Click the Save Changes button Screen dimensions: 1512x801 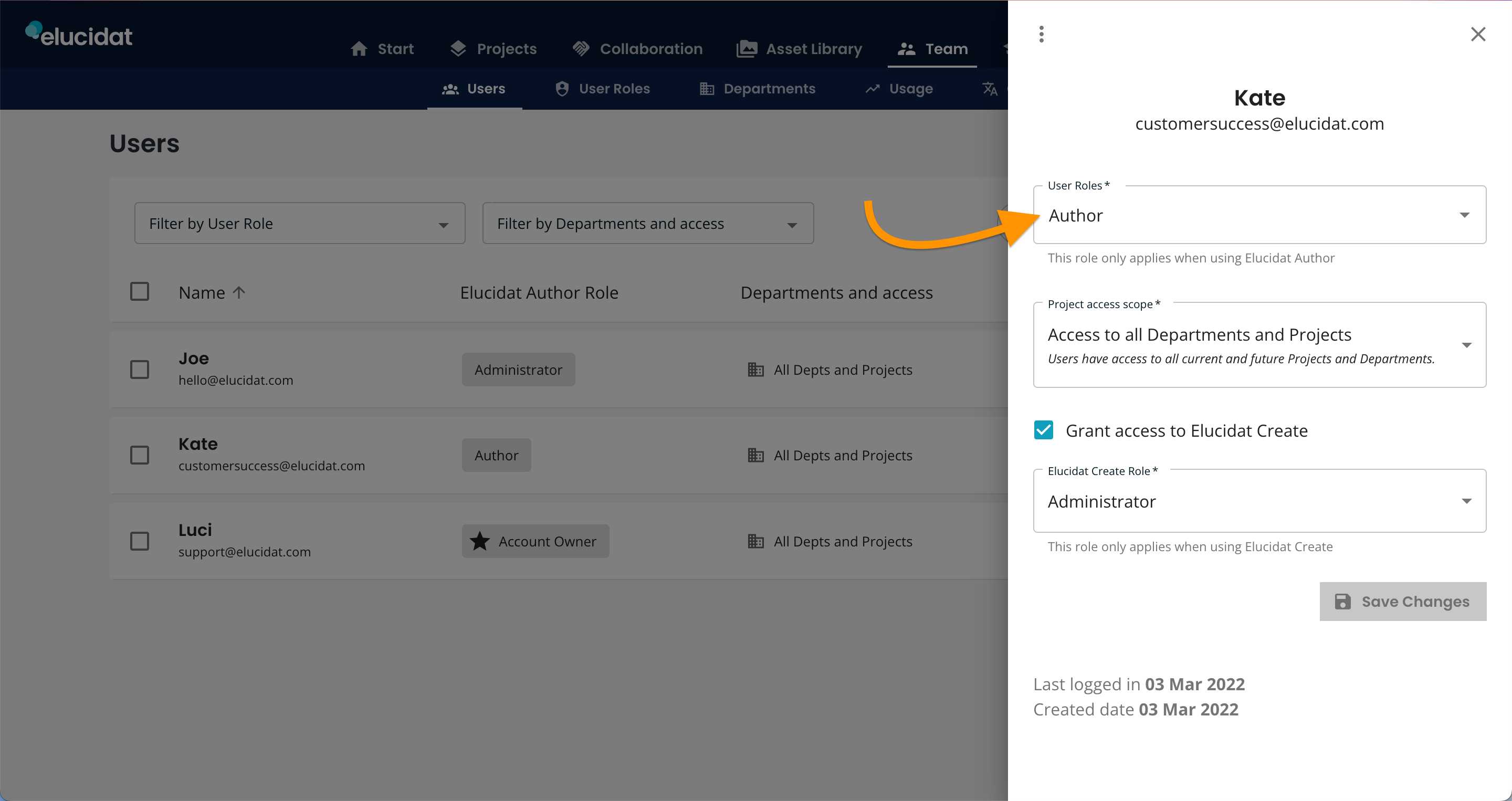point(1403,602)
